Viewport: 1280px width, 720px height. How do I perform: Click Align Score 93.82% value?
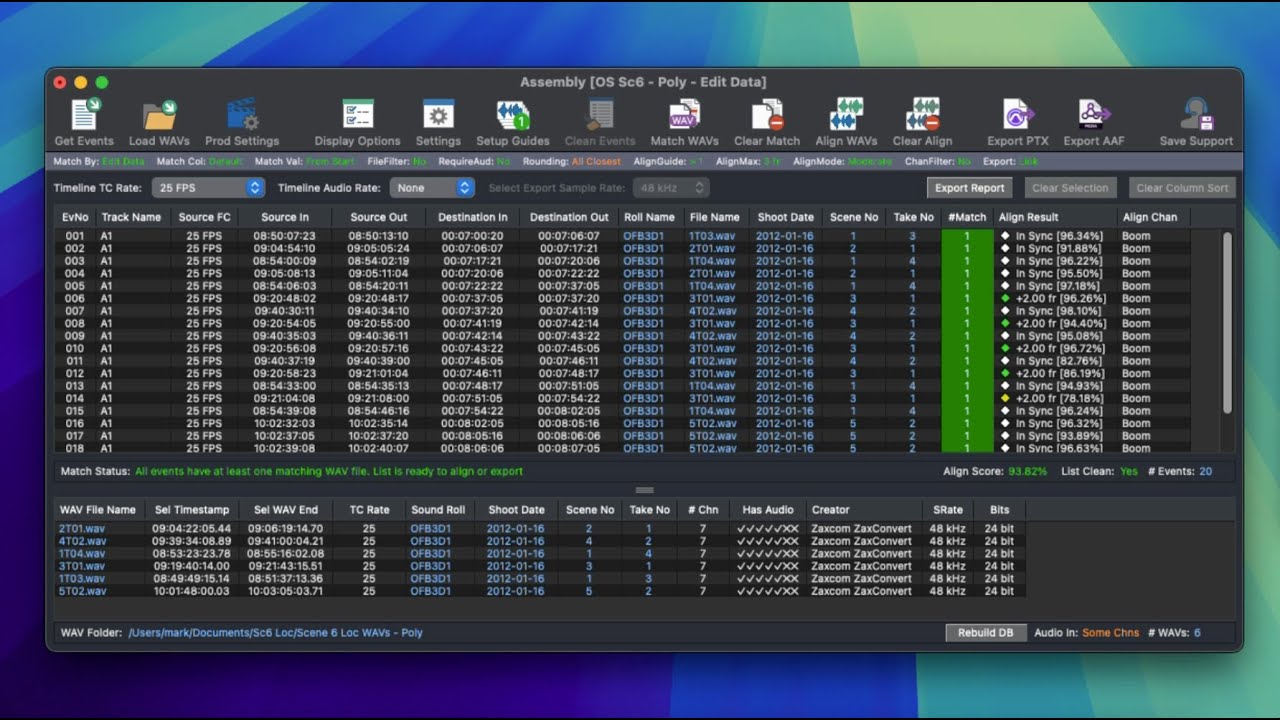click(1027, 471)
